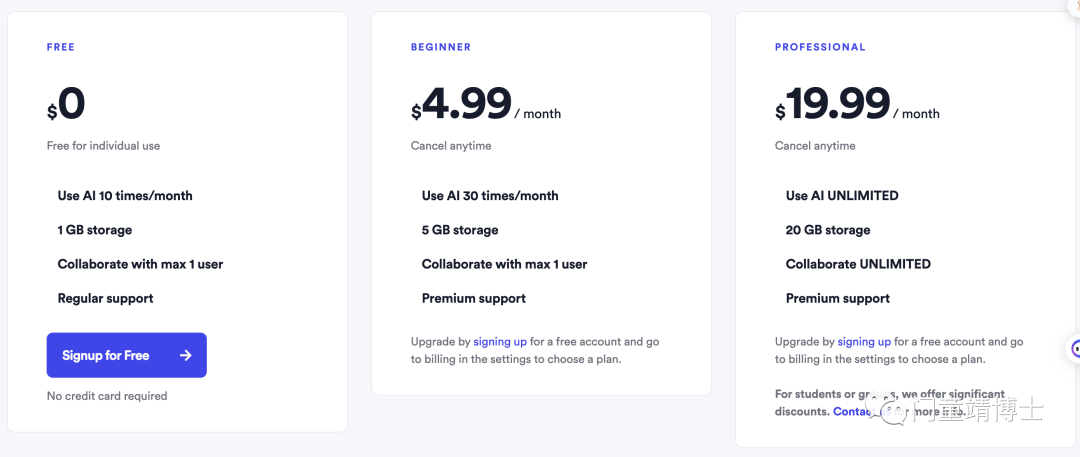Click the $0 price in Free plan
Image resolution: width=1080 pixels, height=457 pixels.
[66, 105]
